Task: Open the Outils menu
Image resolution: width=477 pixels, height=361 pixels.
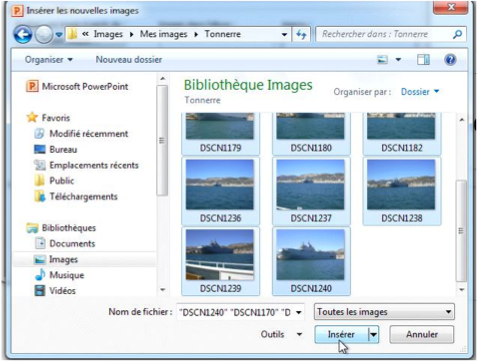Action: click(x=281, y=334)
